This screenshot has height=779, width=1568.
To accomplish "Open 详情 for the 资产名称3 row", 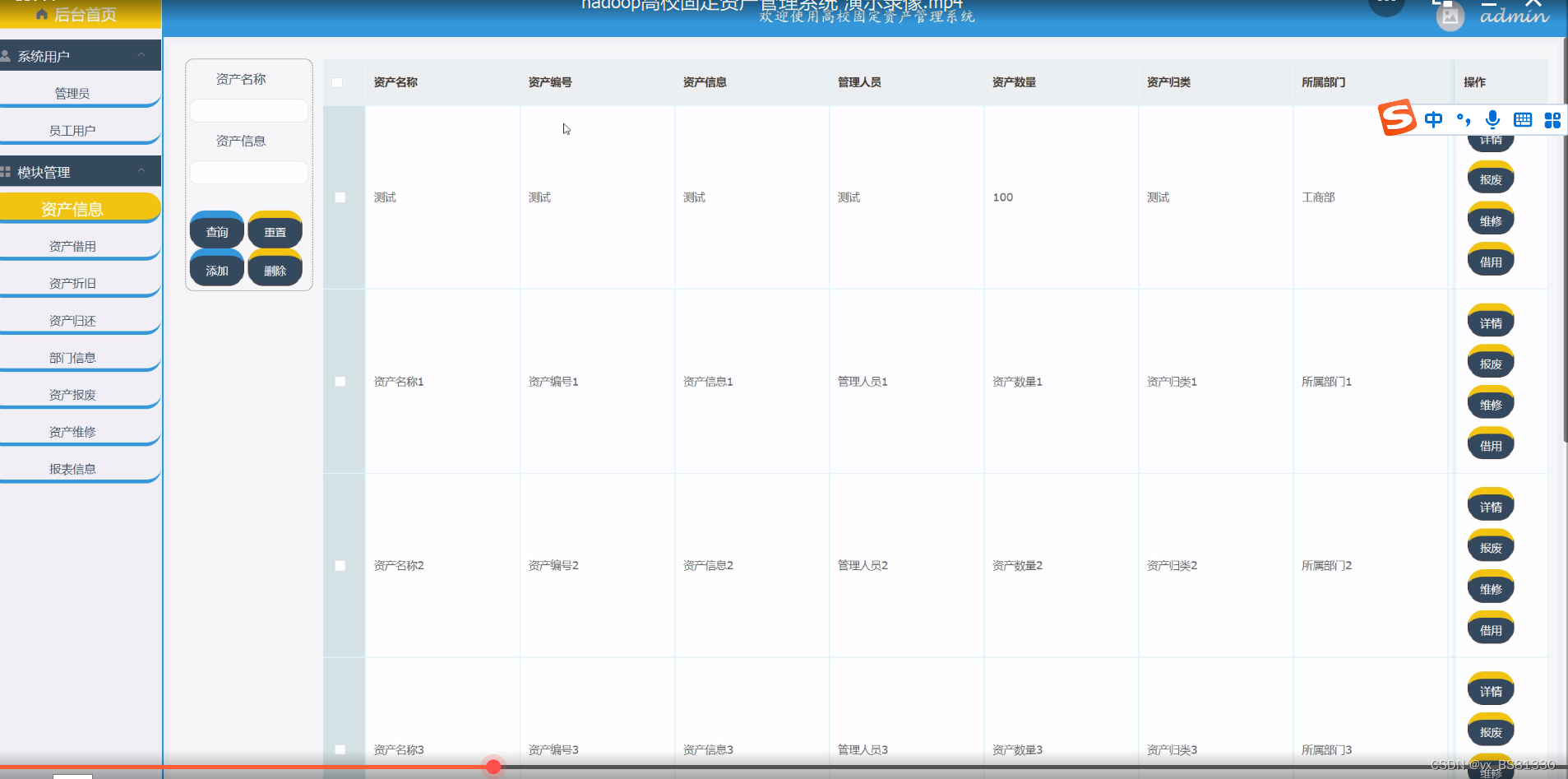I will (x=1491, y=690).
